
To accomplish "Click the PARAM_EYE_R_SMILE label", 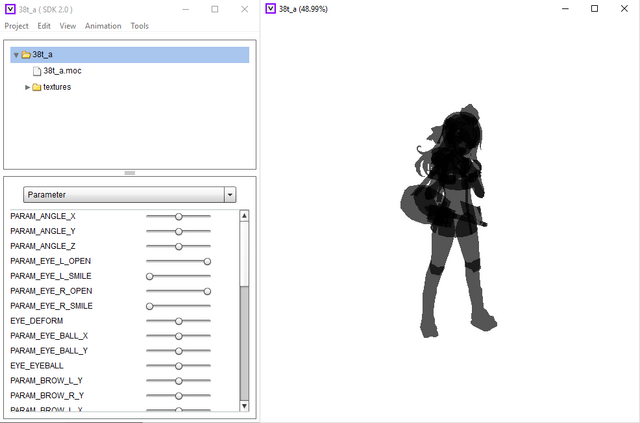I will coord(51,306).
